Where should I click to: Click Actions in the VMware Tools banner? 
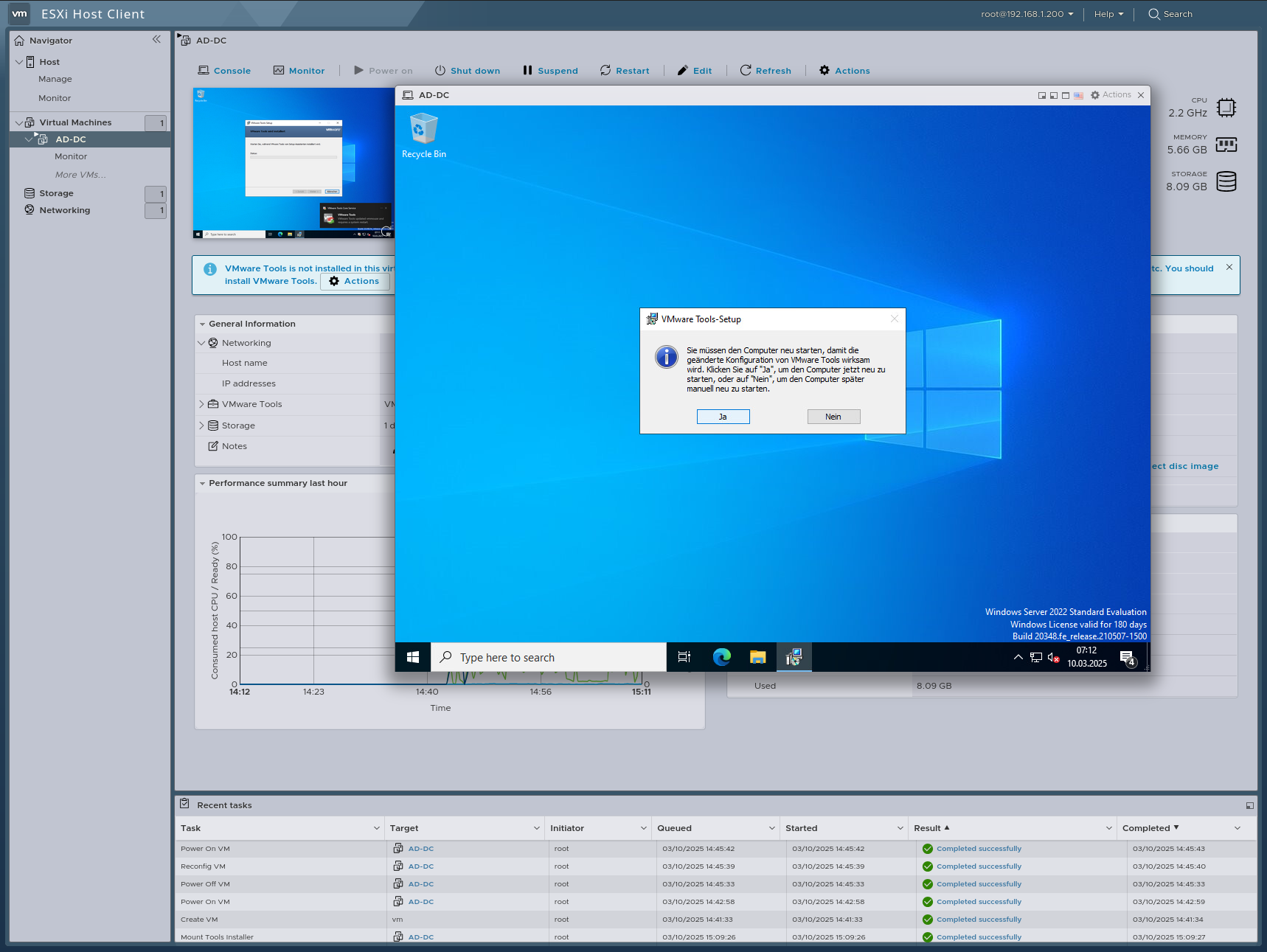(x=355, y=281)
